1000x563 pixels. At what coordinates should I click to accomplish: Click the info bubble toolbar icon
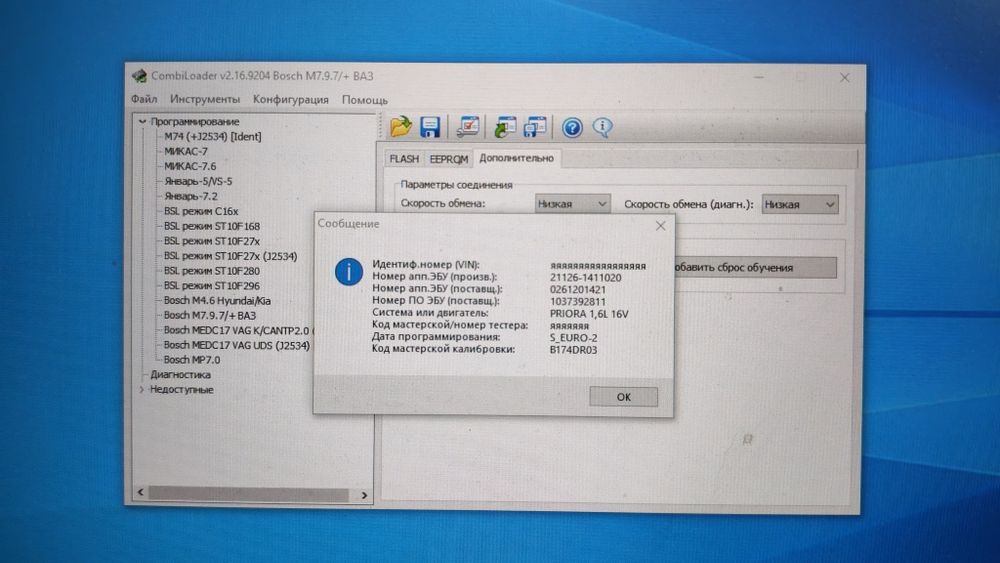[x=602, y=127]
